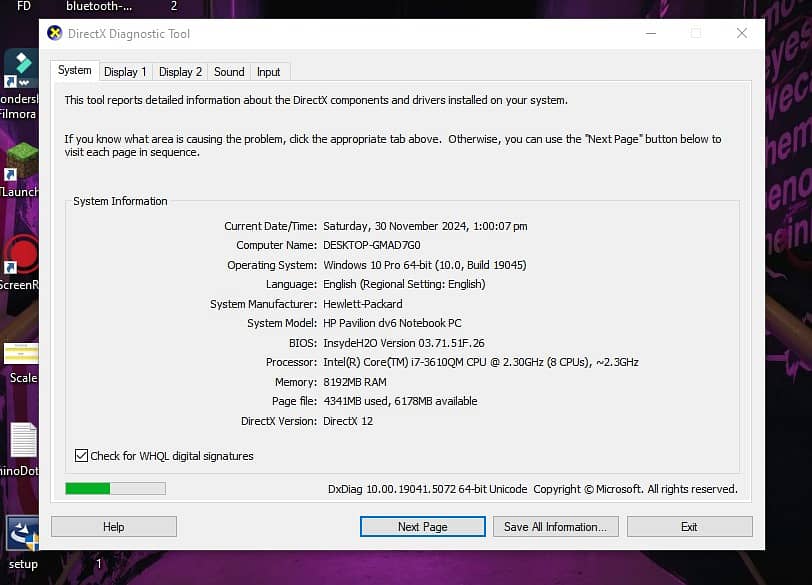Select the setup installer desktop icon
812x585 pixels.
pos(22,535)
